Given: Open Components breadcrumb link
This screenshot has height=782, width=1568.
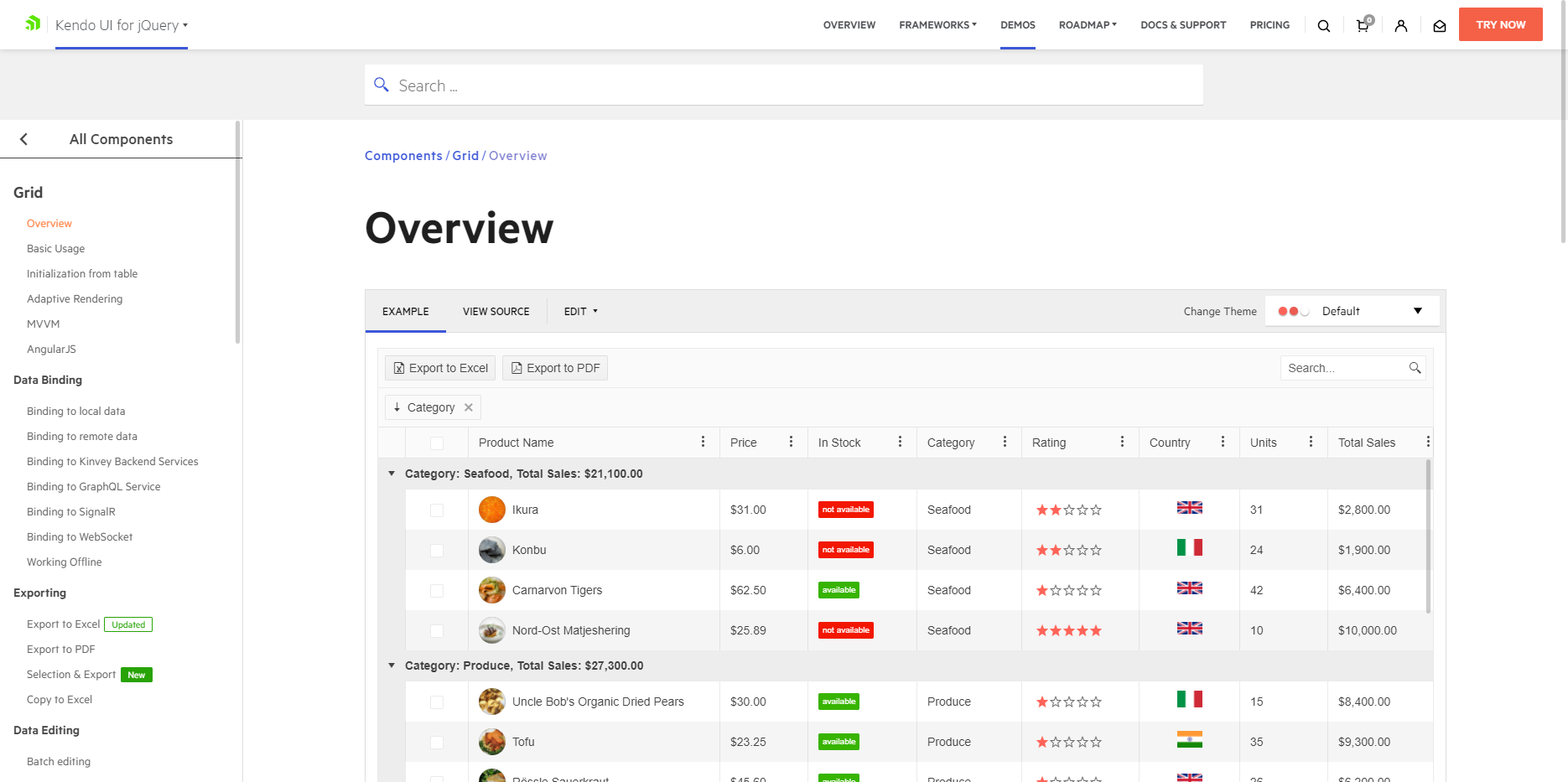Looking at the screenshot, I should pos(403,156).
